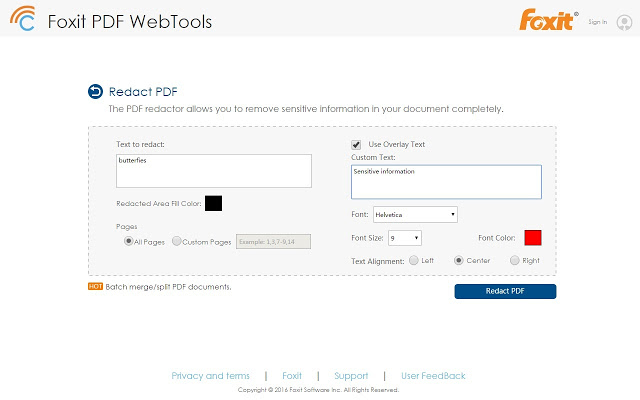The width and height of the screenshot is (640, 400).
Task: Select the All Pages radio button
Action: 129,241
